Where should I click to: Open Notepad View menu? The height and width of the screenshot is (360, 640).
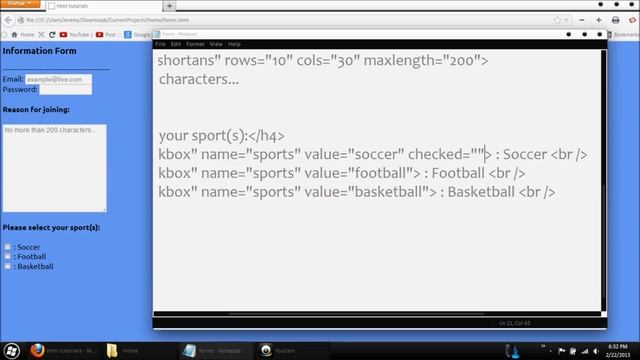click(216, 44)
